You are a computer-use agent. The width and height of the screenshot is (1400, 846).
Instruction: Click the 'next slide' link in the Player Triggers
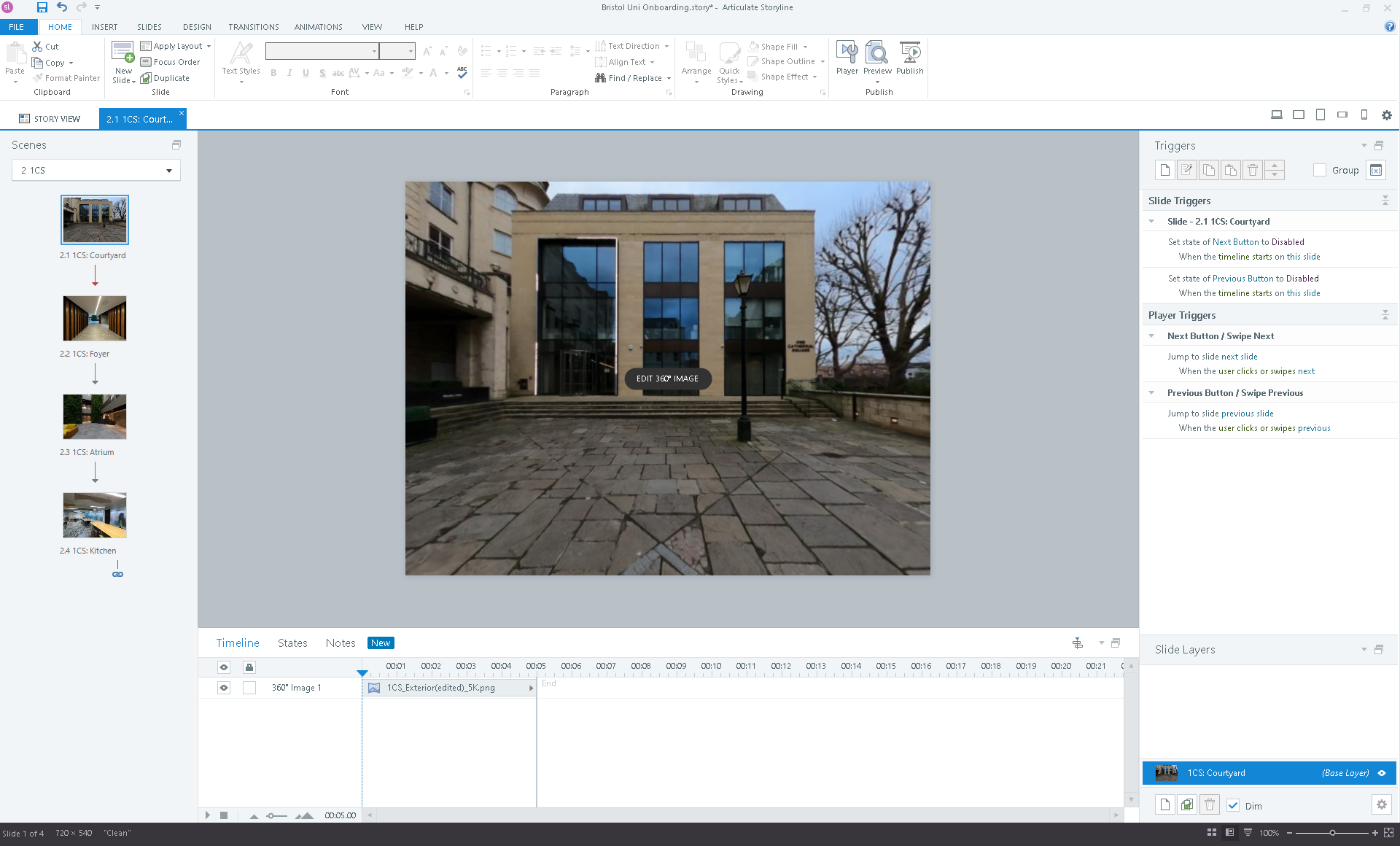click(1239, 357)
